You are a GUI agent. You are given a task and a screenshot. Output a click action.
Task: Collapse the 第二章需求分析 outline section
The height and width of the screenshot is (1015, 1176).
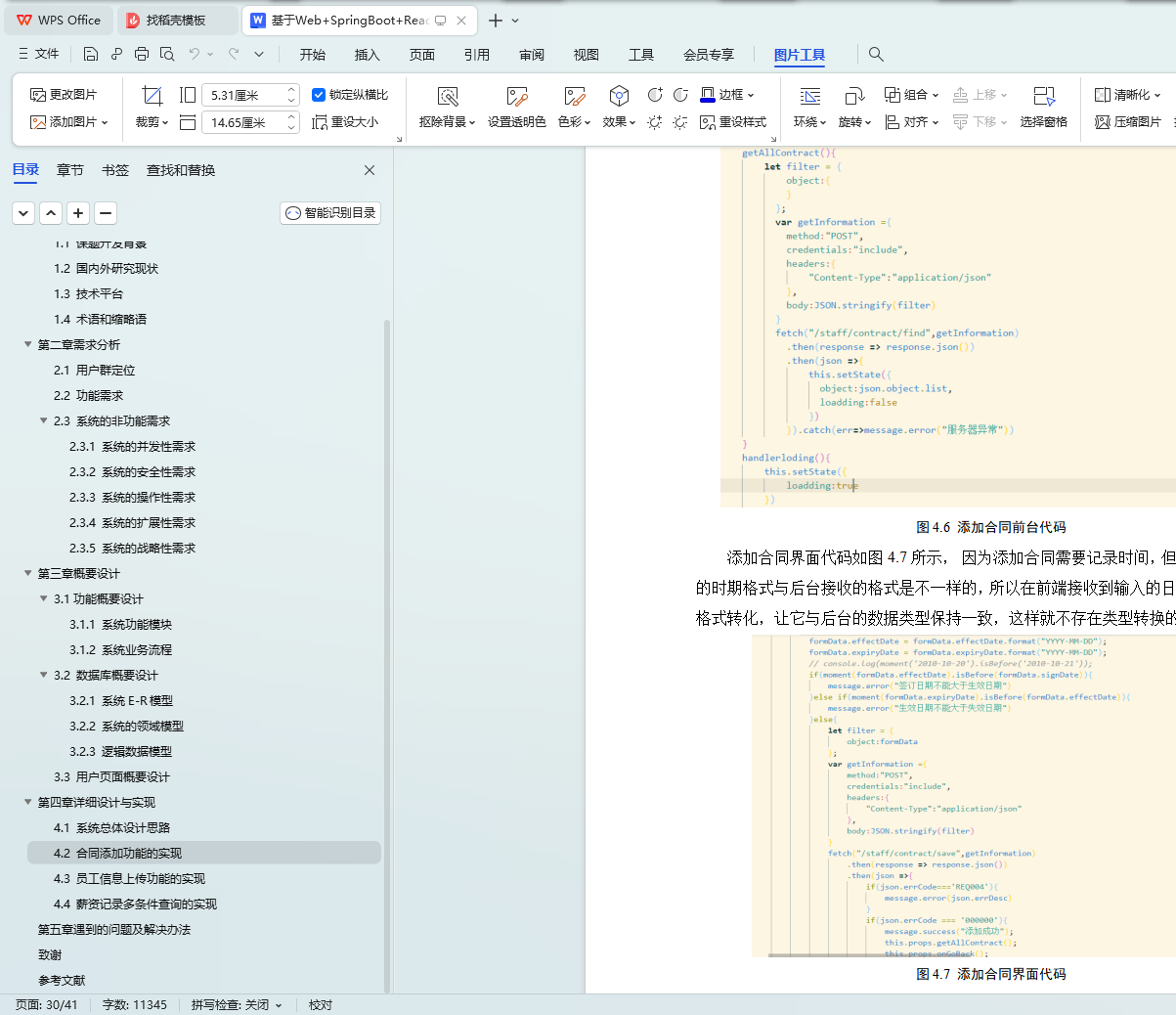click(28, 344)
